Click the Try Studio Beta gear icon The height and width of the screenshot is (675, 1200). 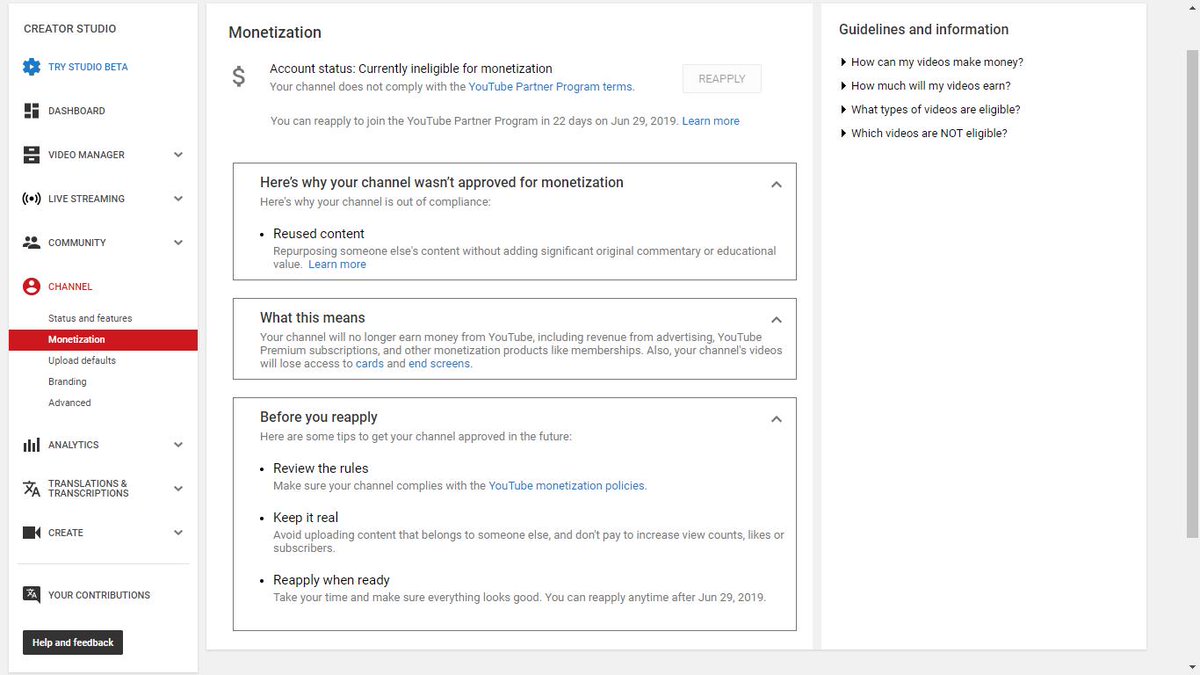pos(31,67)
